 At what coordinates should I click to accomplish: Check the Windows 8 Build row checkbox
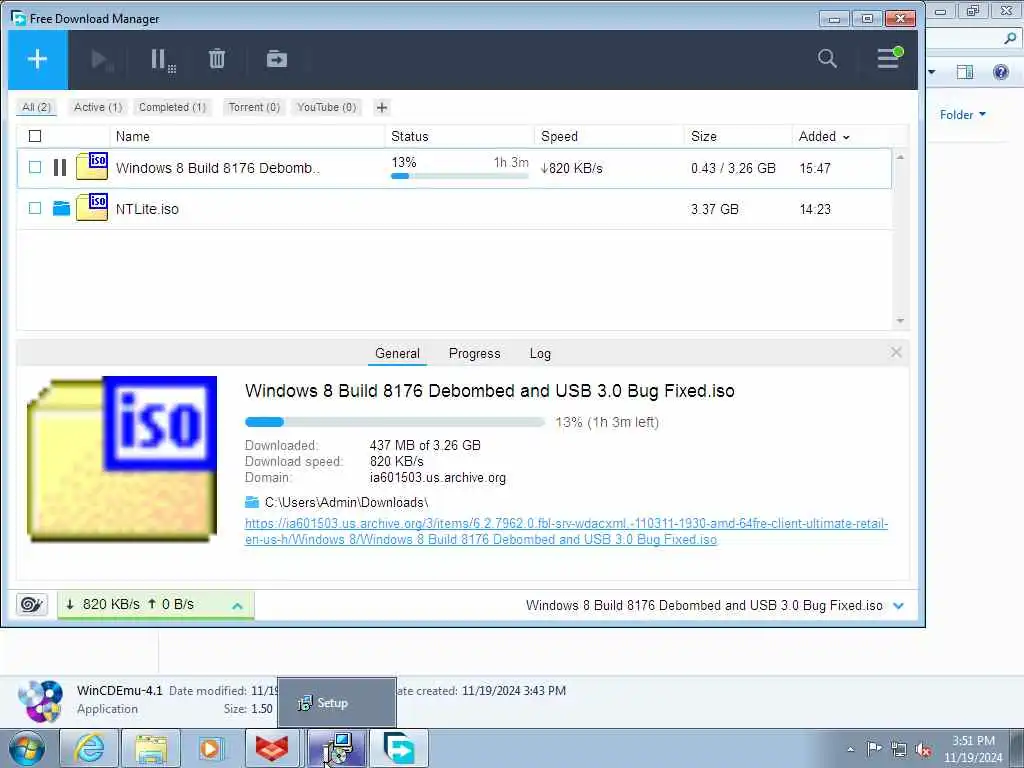click(35, 167)
